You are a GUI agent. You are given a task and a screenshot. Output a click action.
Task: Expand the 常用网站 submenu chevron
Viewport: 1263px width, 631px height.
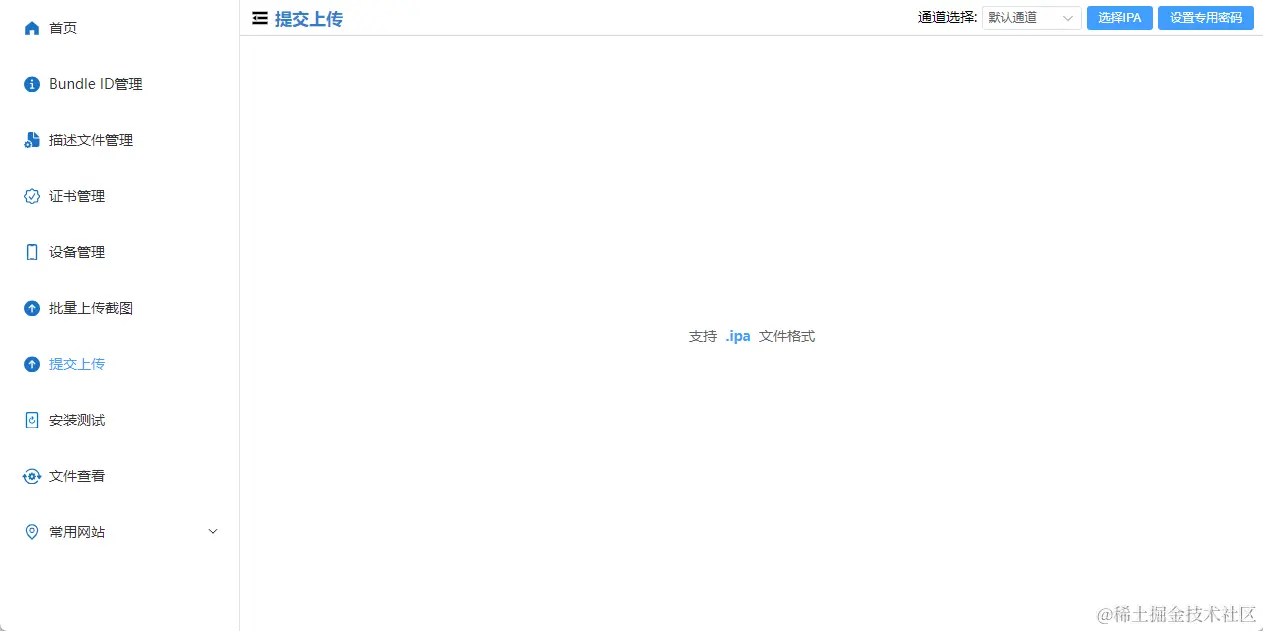click(212, 531)
